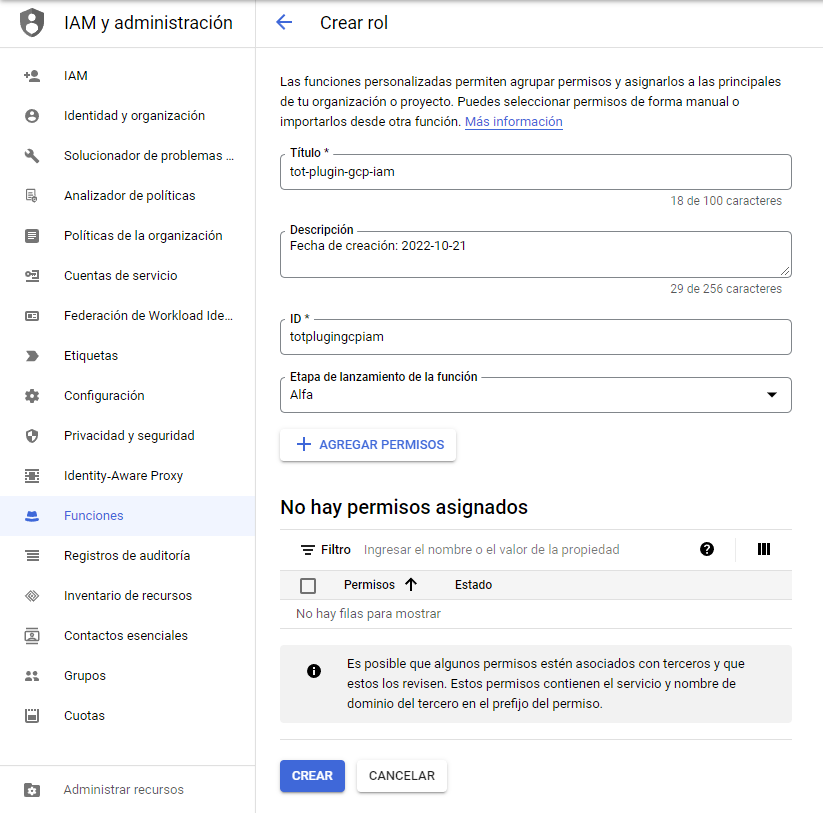Open Inventario de recursos page
Screen dimensions: 823x813
[127, 596]
